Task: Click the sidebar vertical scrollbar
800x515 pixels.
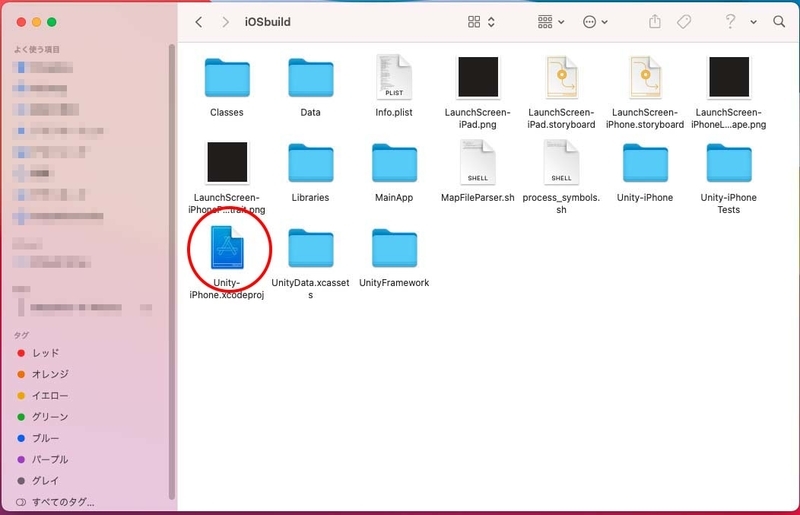Action: (172, 272)
